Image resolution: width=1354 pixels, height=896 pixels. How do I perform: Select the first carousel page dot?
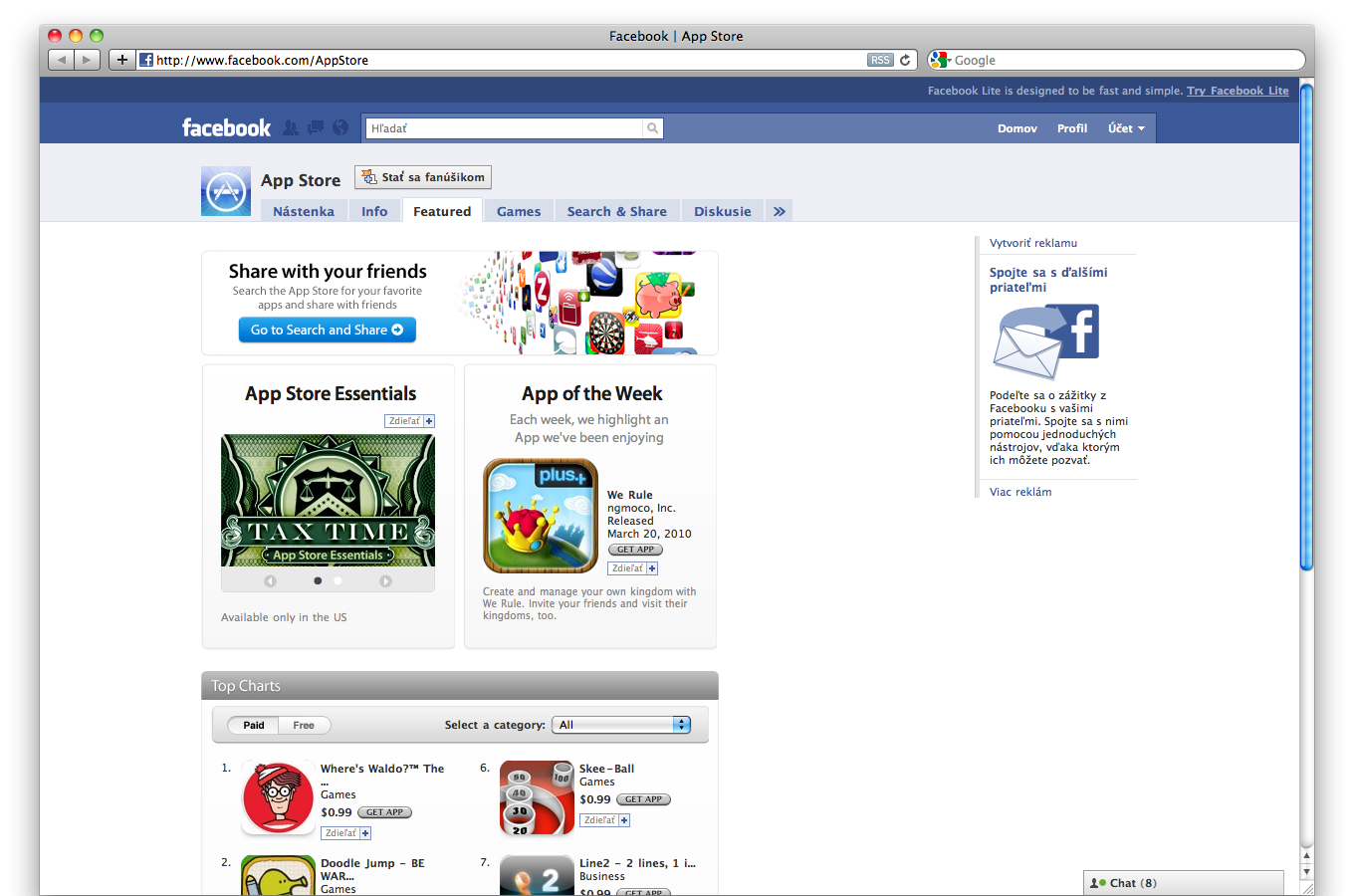(x=318, y=580)
